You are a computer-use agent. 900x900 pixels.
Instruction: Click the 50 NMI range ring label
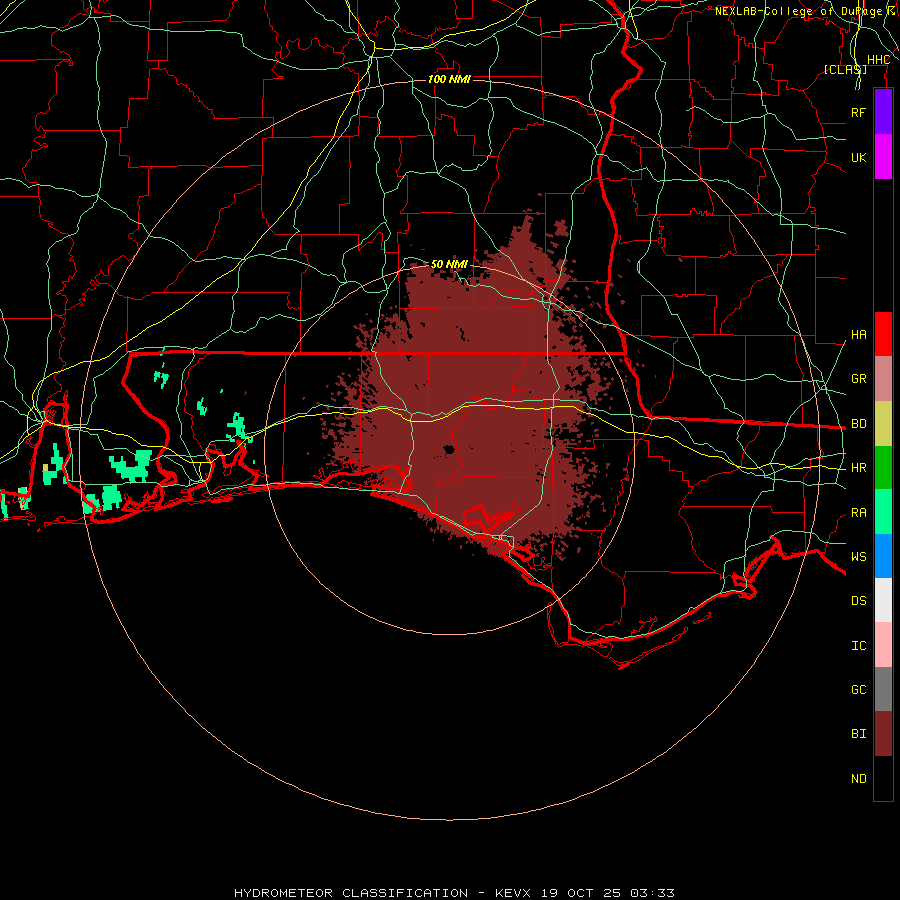coord(449,264)
